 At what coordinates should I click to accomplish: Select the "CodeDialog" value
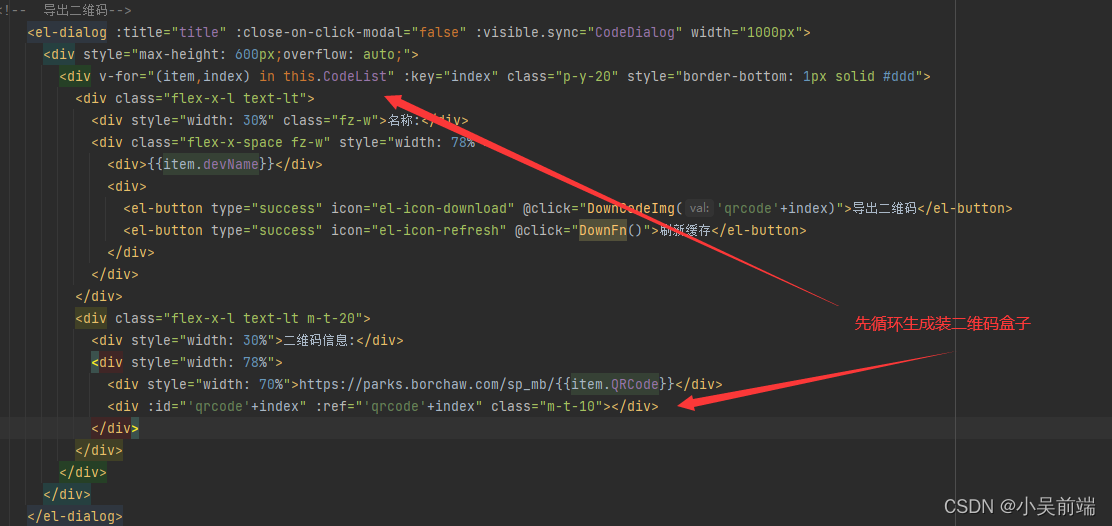(635, 32)
